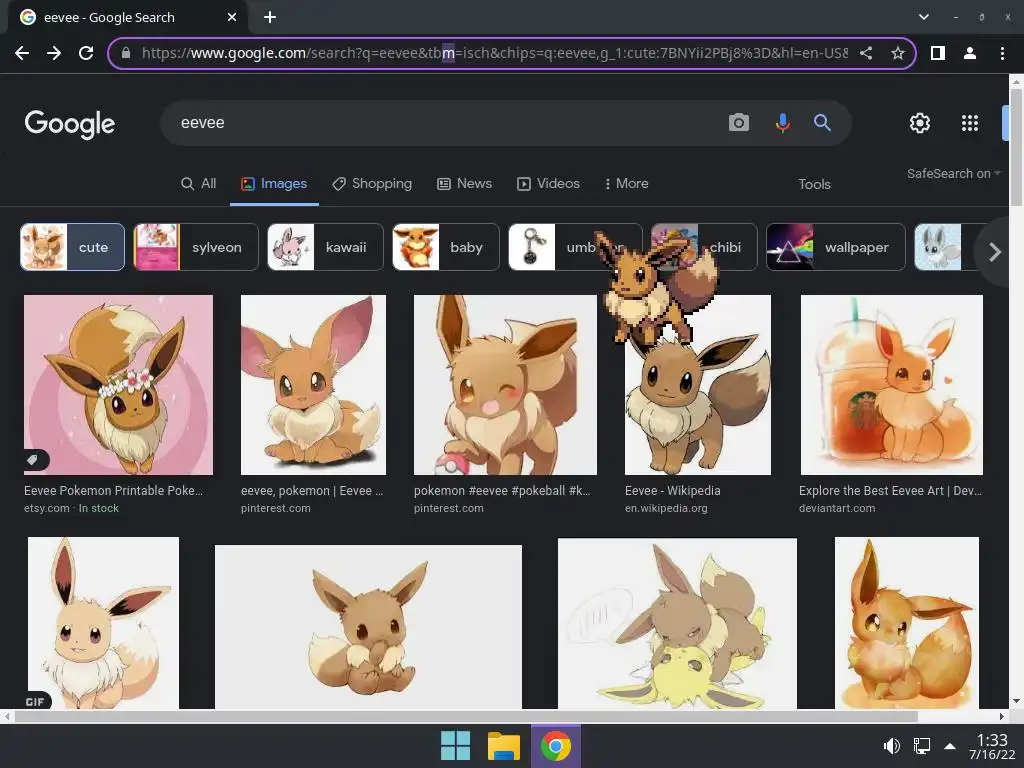Open Explore the Best Eevee Art image
The height and width of the screenshot is (768, 1024).
[891, 385]
